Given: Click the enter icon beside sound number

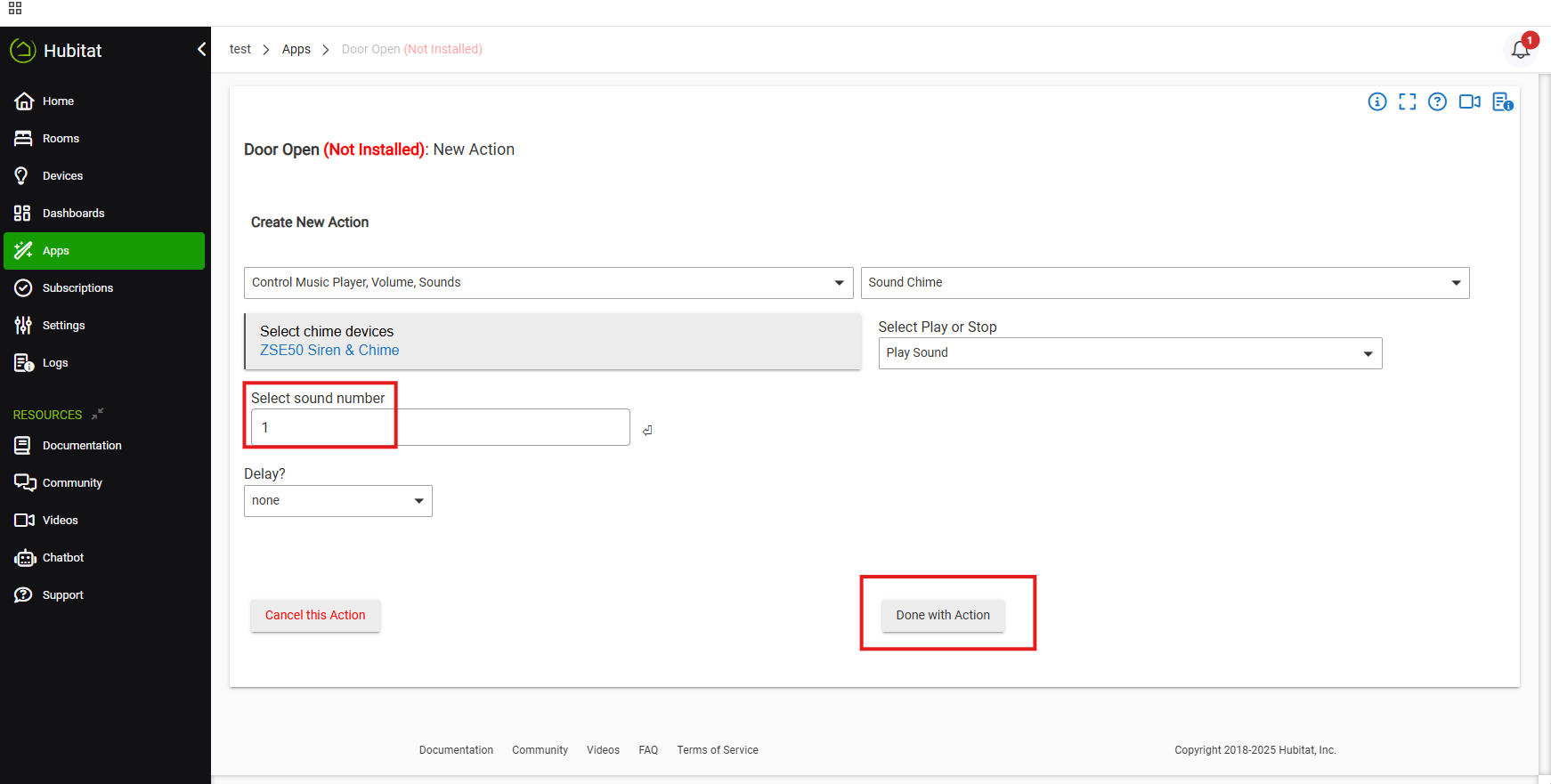Looking at the screenshot, I should pyautogui.click(x=647, y=431).
